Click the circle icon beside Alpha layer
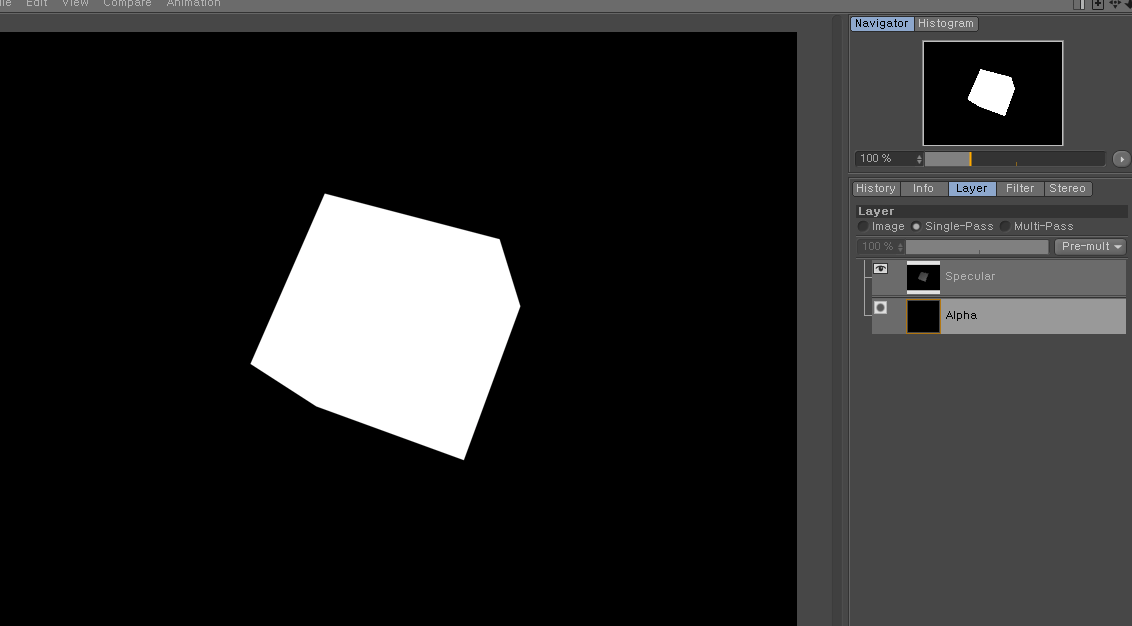The image size is (1132, 626). coord(880,308)
